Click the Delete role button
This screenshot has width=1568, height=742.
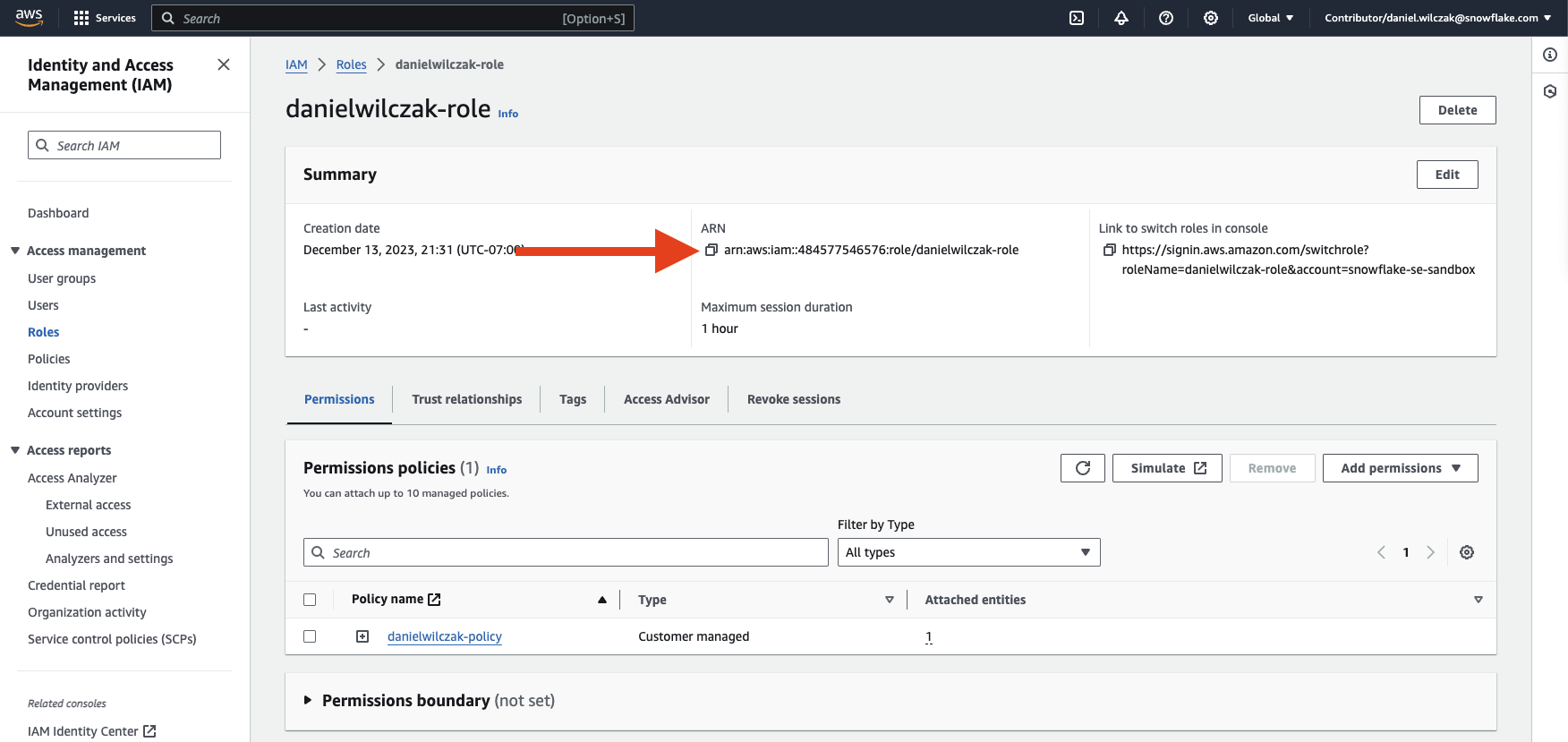[x=1457, y=110]
